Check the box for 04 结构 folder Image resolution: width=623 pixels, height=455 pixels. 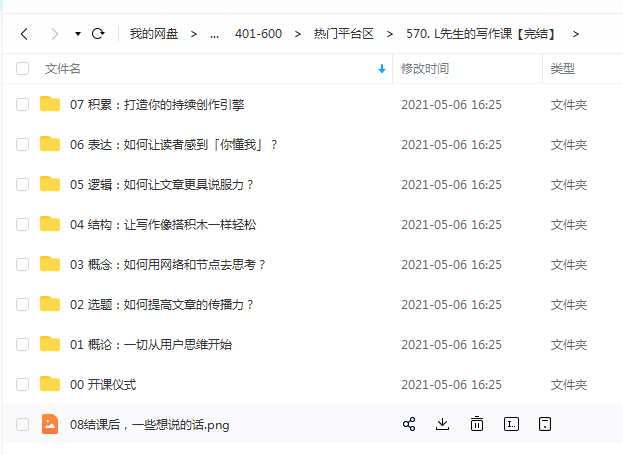click(x=22, y=225)
